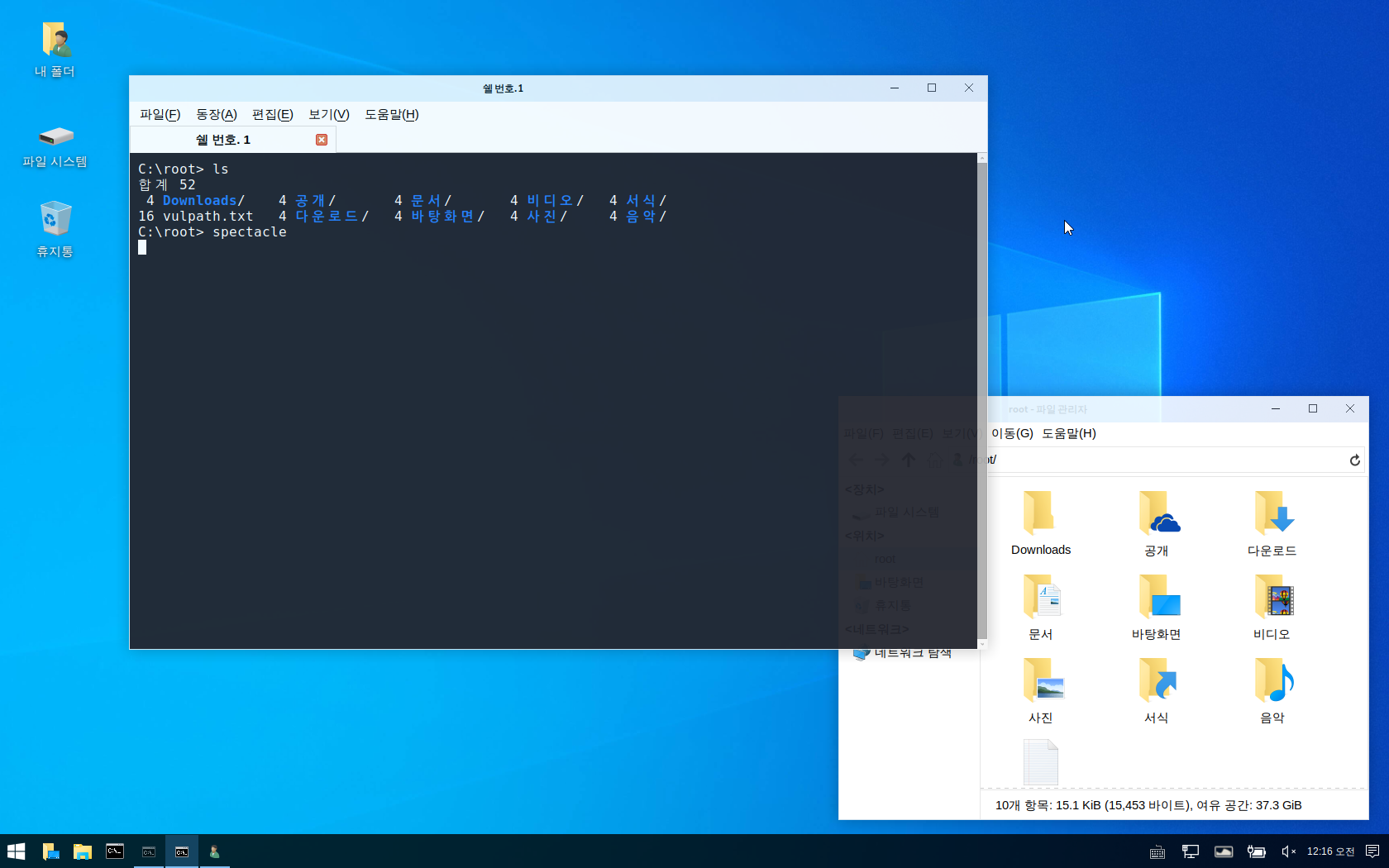
Task: Select the 바탕화면 desktop folder icon
Action: coord(1157,608)
